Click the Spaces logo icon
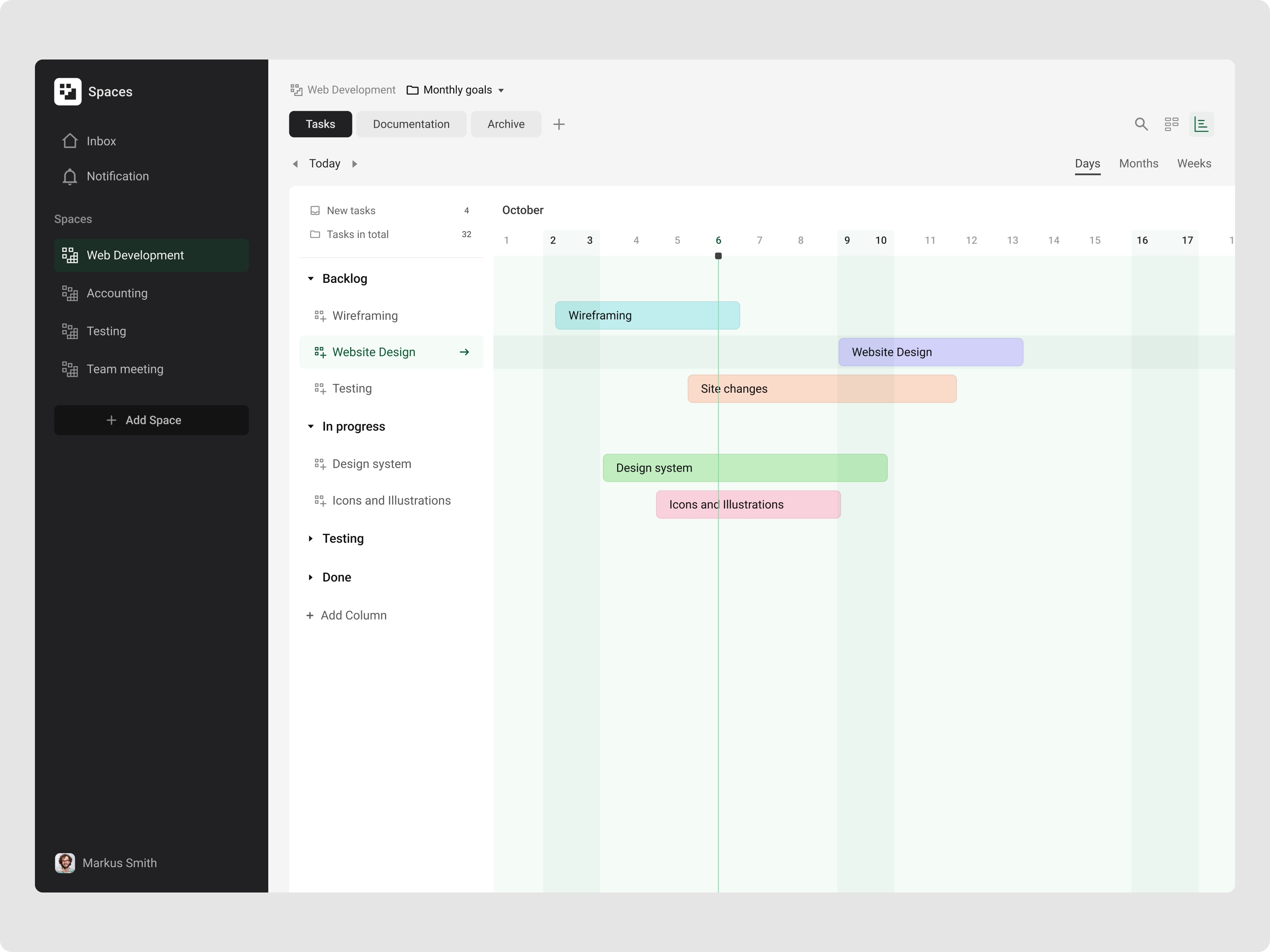Viewport: 1270px width, 952px height. coord(67,91)
